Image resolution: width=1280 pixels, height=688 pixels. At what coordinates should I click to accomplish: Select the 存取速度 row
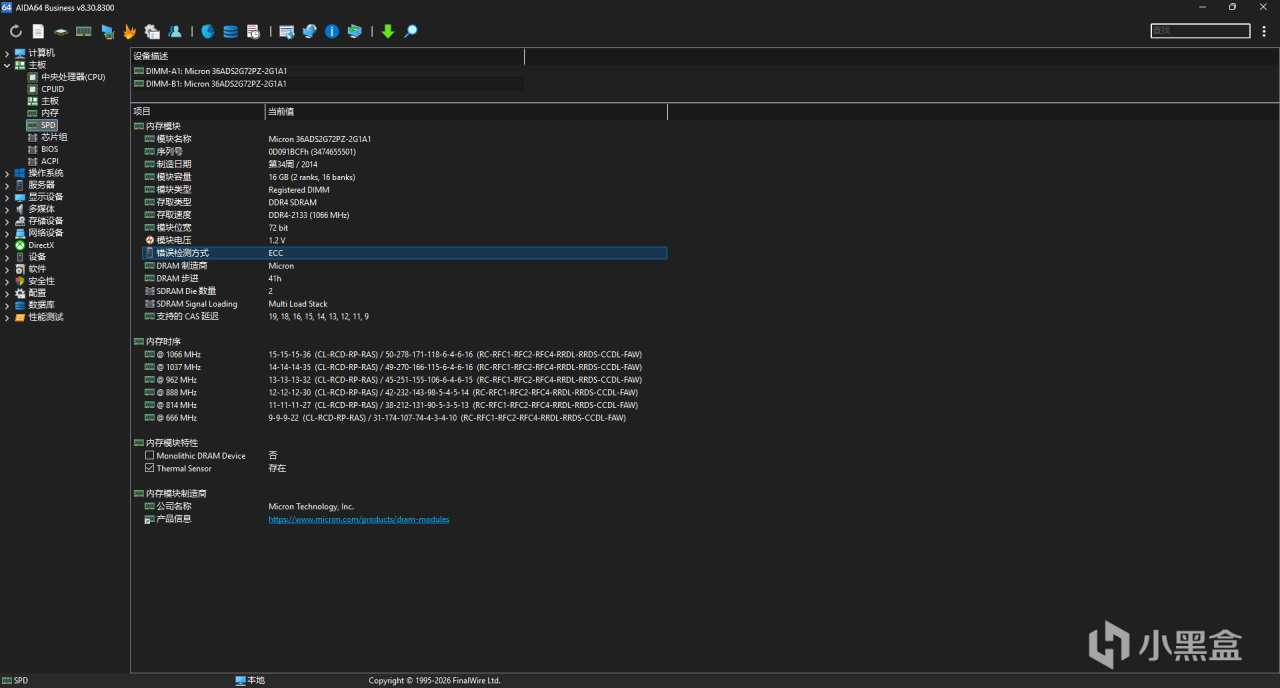tap(405, 215)
